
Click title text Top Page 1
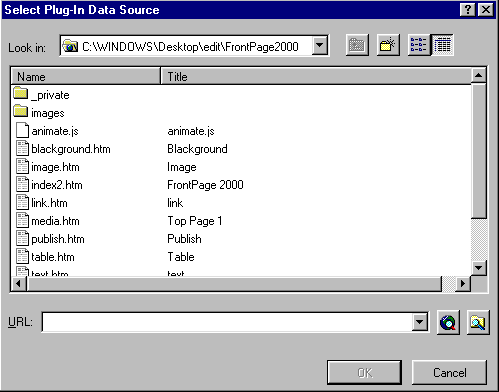(x=195, y=221)
